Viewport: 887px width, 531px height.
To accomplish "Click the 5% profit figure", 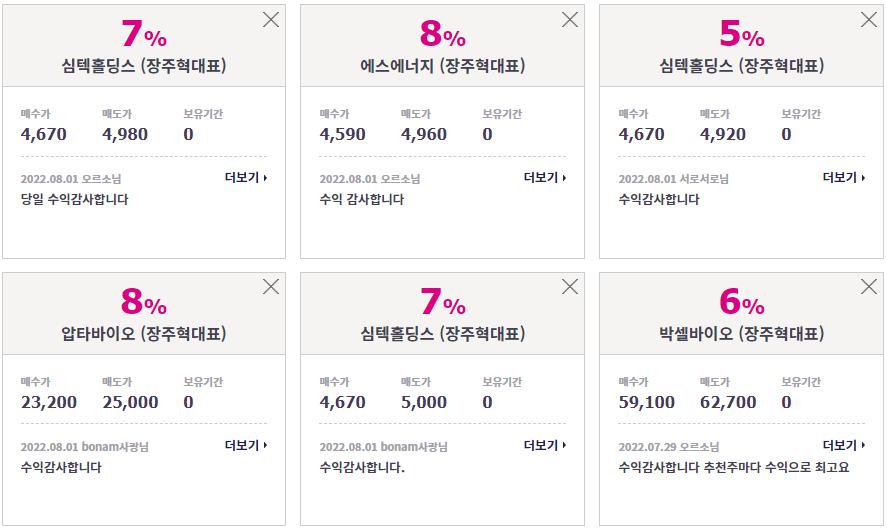I will (x=741, y=33).
